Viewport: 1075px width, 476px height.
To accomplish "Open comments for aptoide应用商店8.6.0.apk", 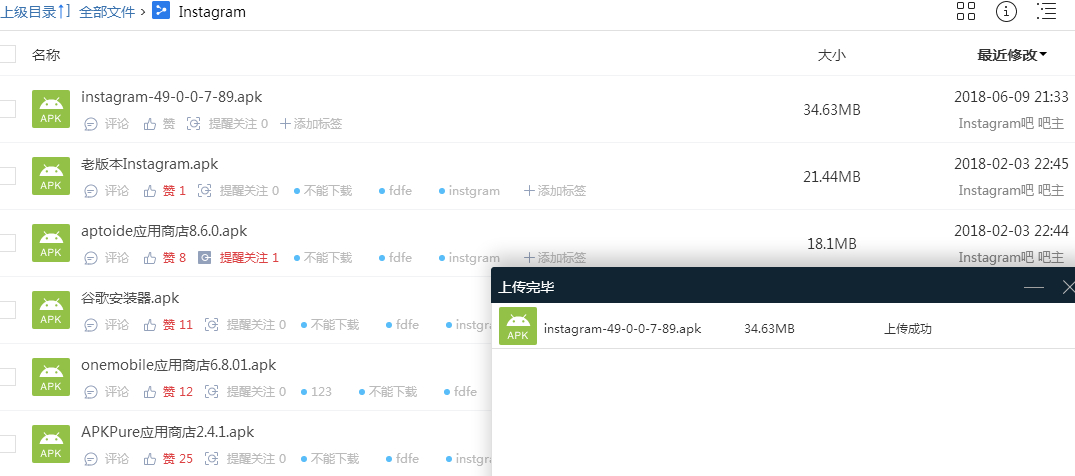I will (x=106, y=258).
